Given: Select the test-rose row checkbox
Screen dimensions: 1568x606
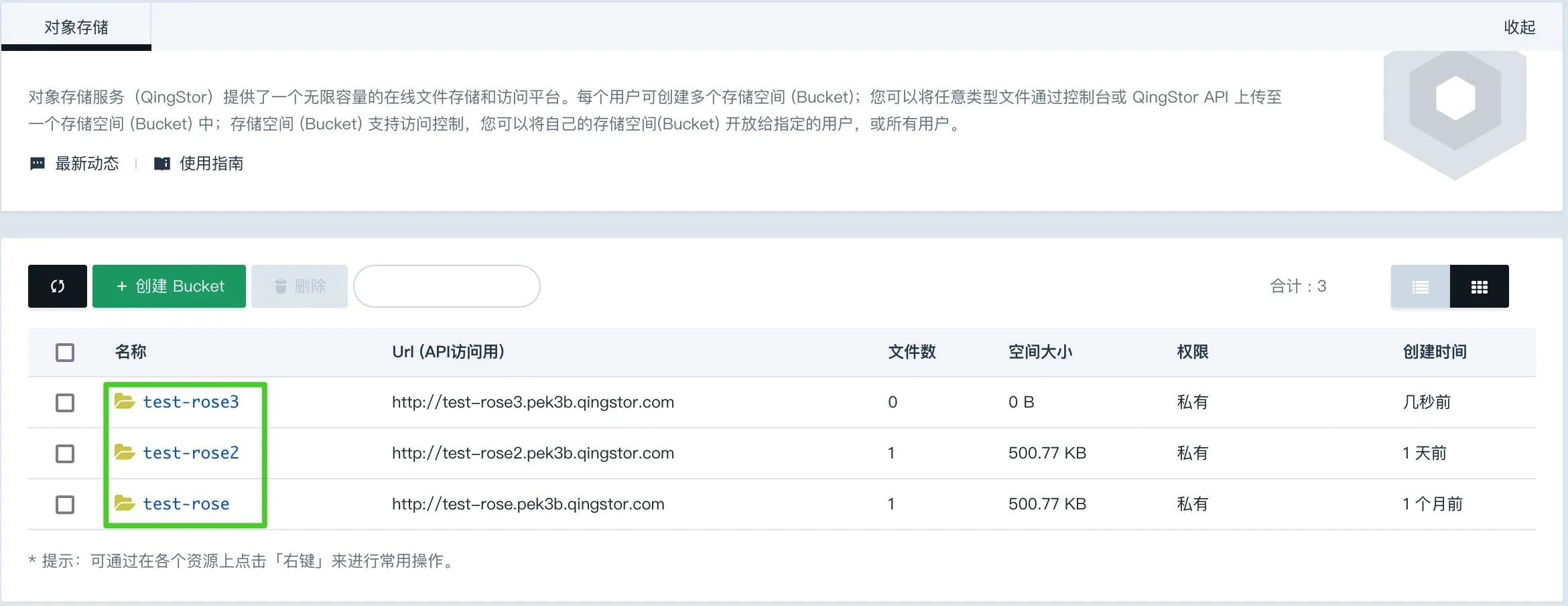Looking at the screenshot, I should [x=65, y=505].
